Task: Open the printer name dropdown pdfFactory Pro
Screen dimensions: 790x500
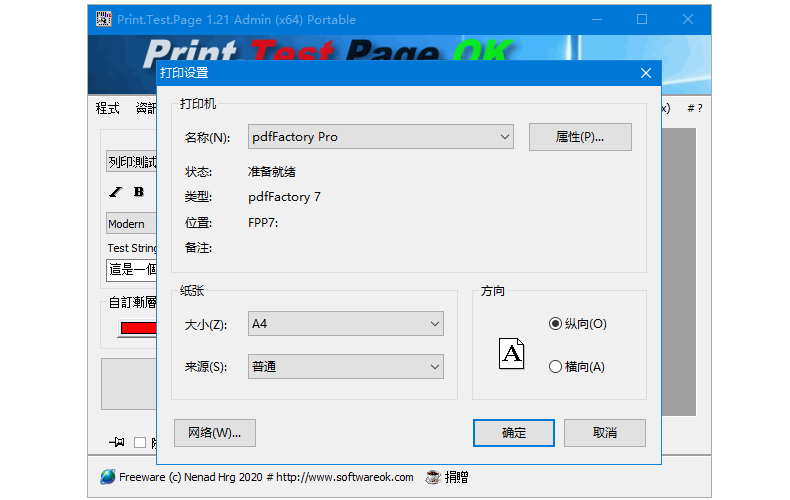Action: coord(381,137)
